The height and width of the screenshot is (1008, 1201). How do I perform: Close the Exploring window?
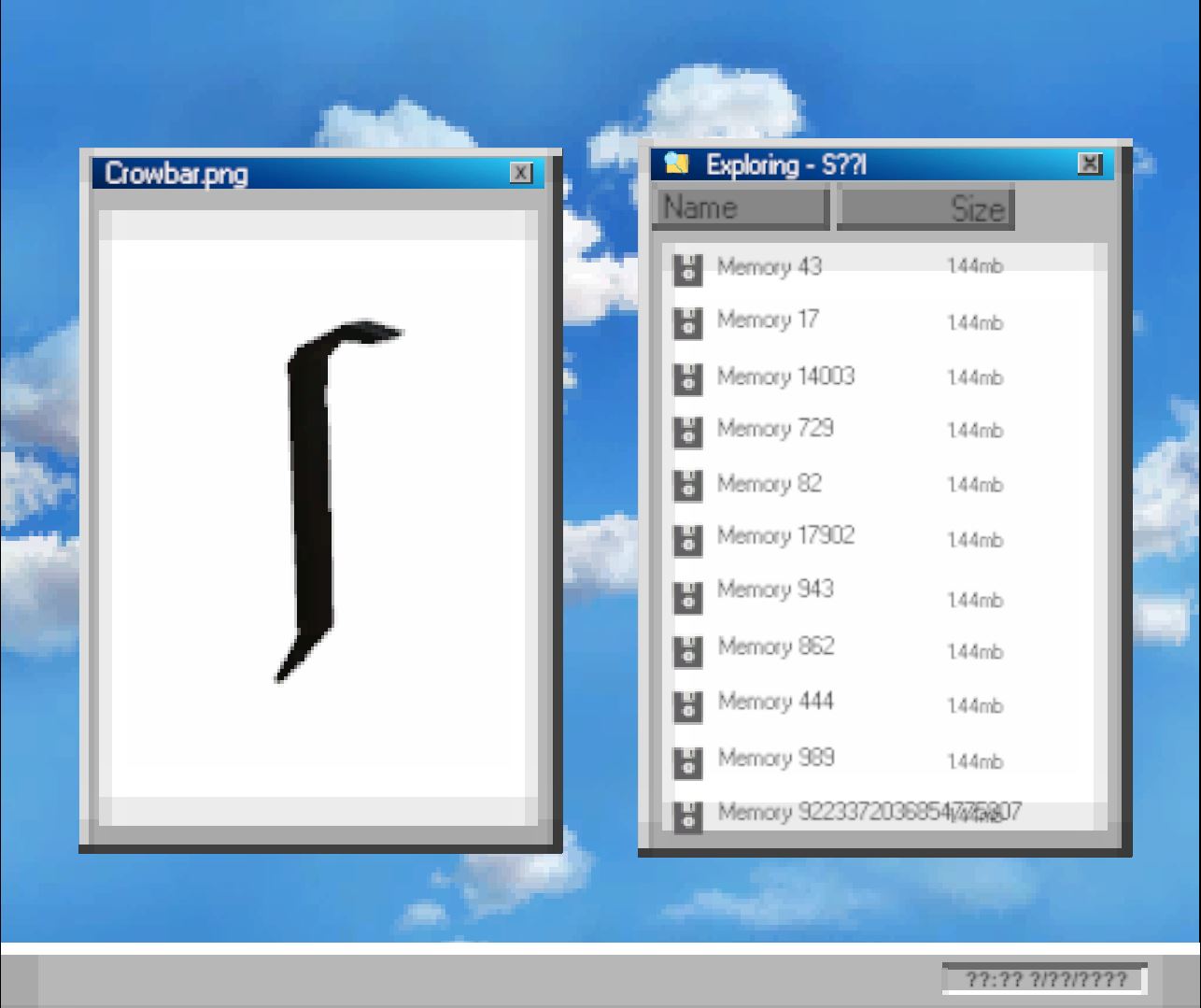click(x=1090, y=163)
